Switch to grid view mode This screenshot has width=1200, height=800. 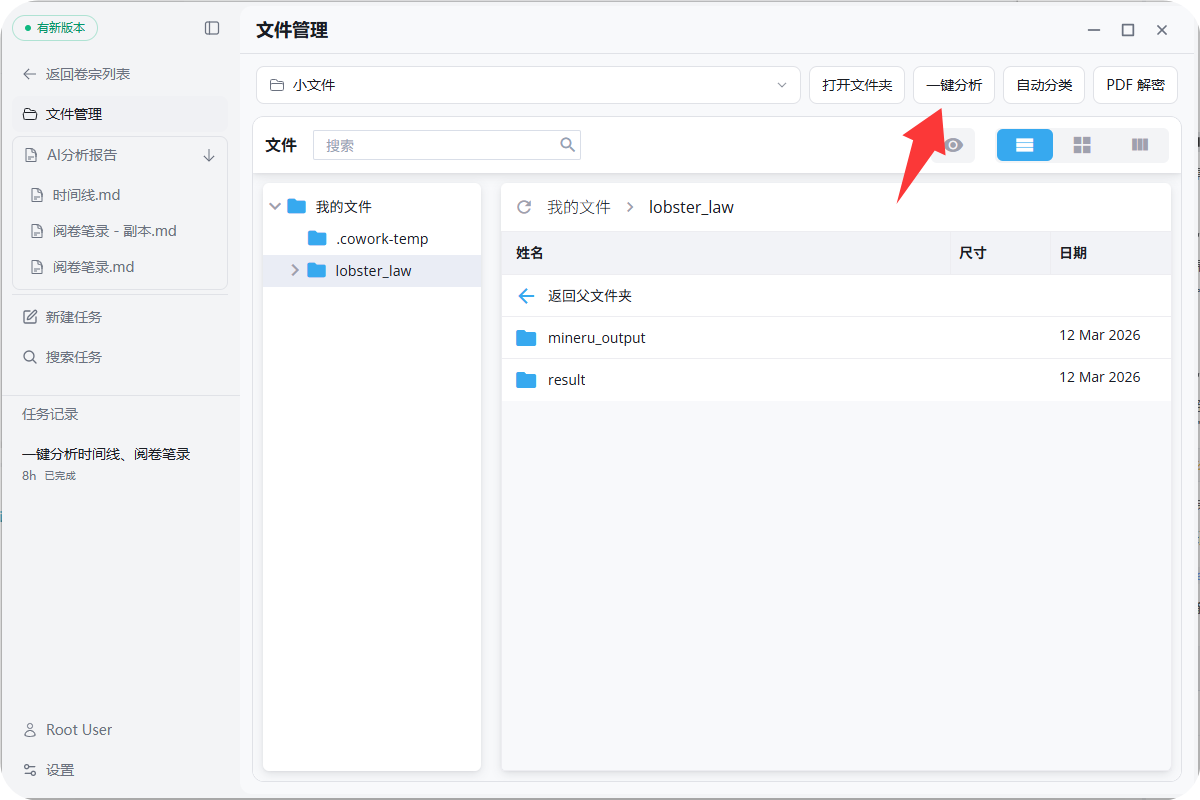pos(1082,145)
